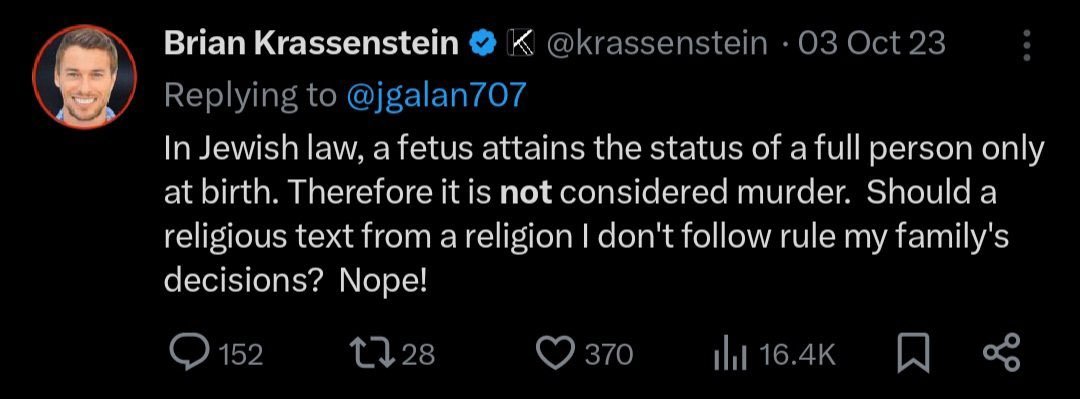The width and height of the screenshot is (1080, 399).
Task: Click the 16.4K views count
Action: [x=797, y=355]
